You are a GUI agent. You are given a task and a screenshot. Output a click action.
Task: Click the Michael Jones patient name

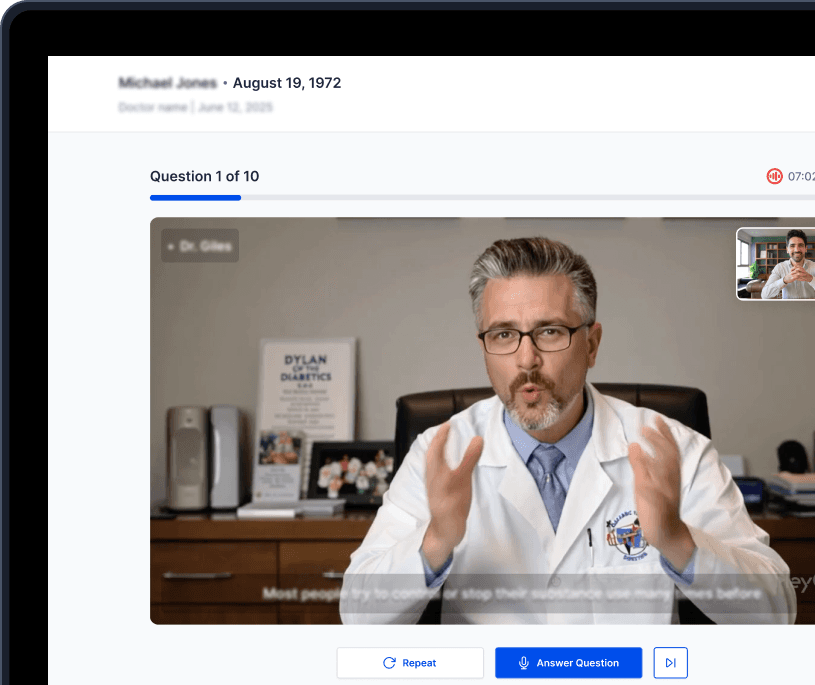[x=166, y=83]
